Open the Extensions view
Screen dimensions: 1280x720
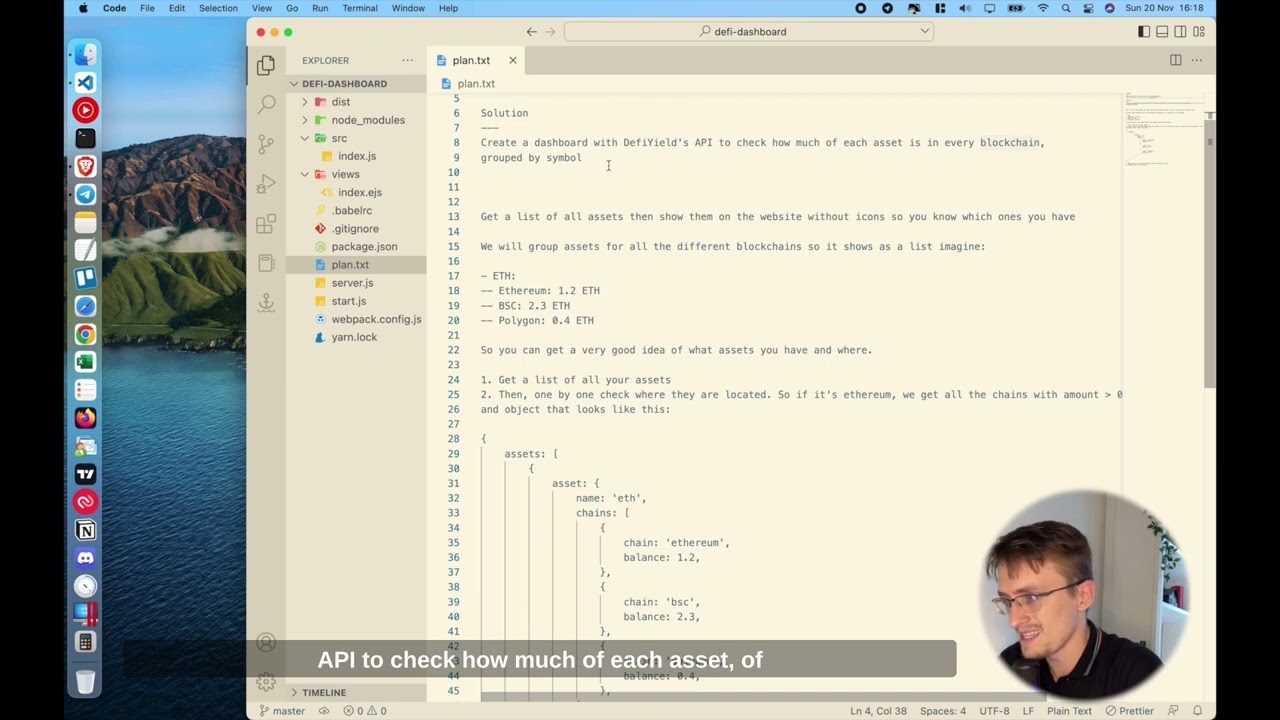(266, 224)
